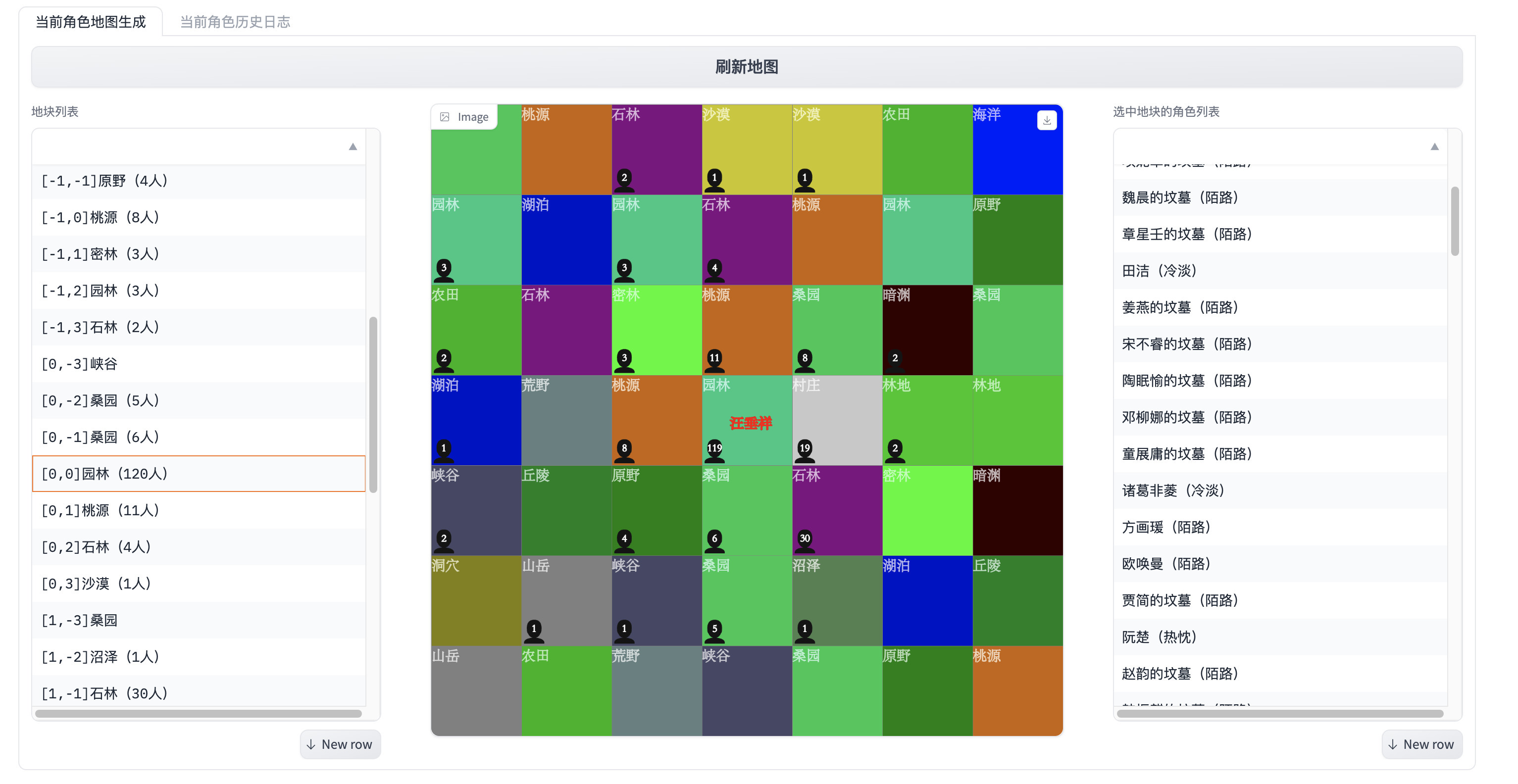Click the person icon on the 暗渊 tile
Screen dimensions: 1518x784
(x=895, y=360)
